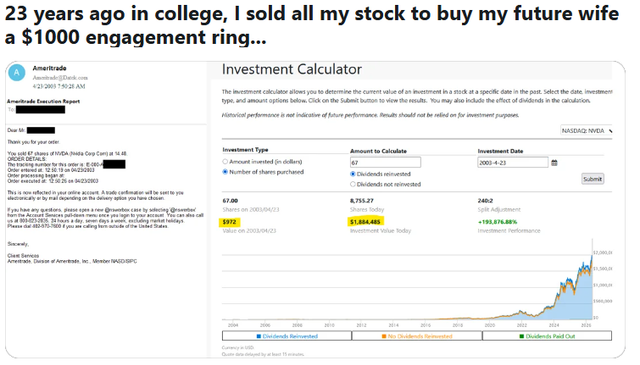Click the Amount to Calculate field
The image size is (640, 365).
(x=385, y=162)
